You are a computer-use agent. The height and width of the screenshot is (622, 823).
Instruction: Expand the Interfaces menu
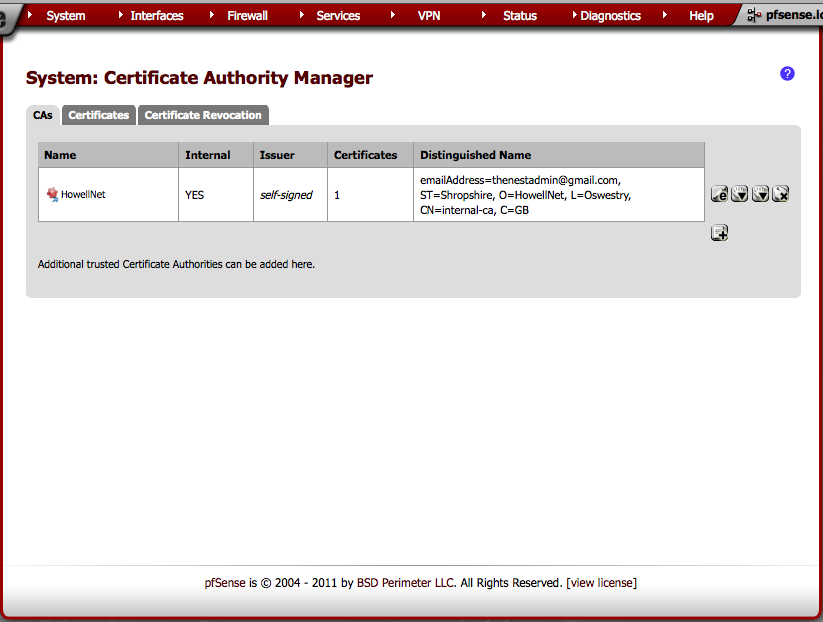coord(157,16)
